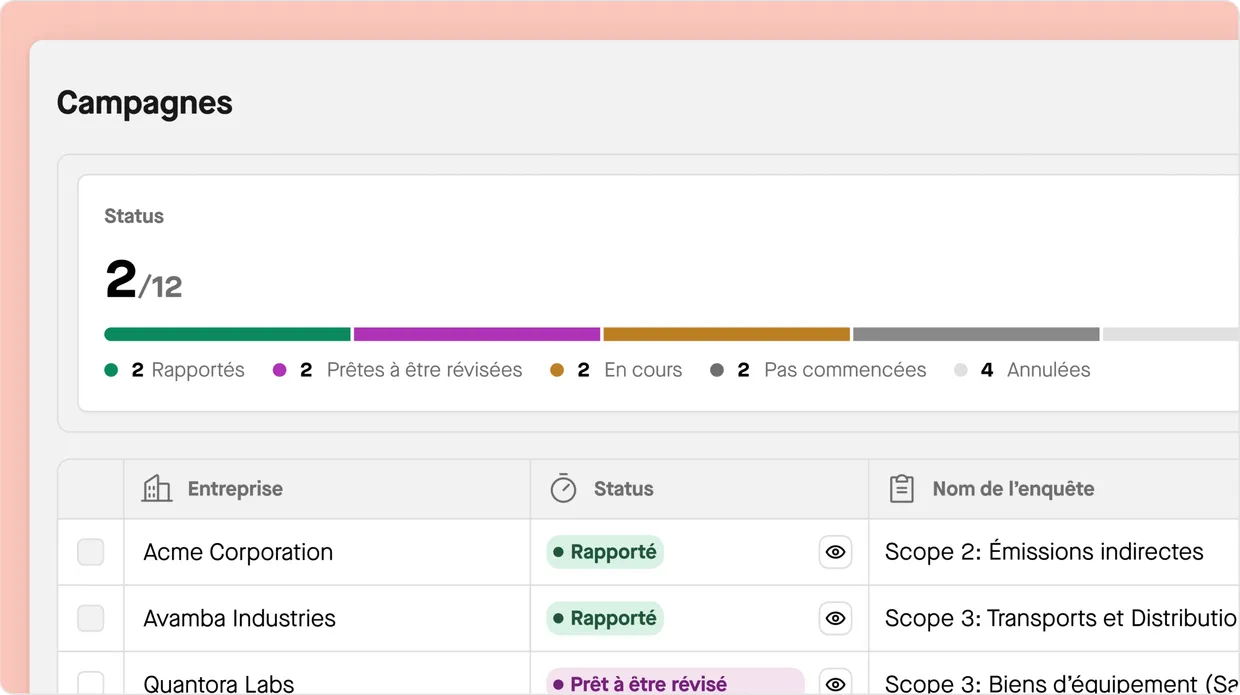
Task: Filter by Annulées legend item
Action: click(x=1047, y=370)
